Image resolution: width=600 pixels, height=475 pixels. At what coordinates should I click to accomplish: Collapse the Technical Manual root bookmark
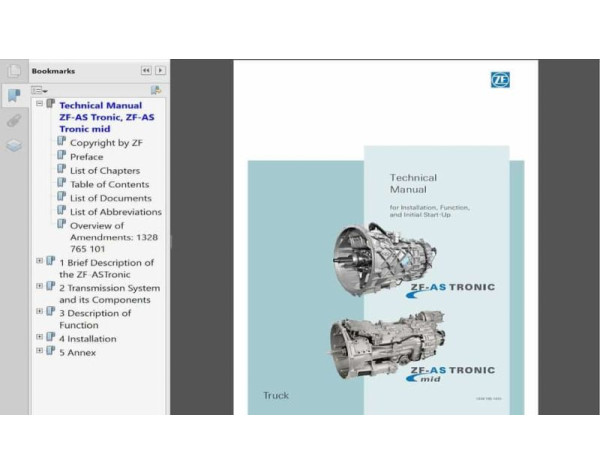click(39, 103)
